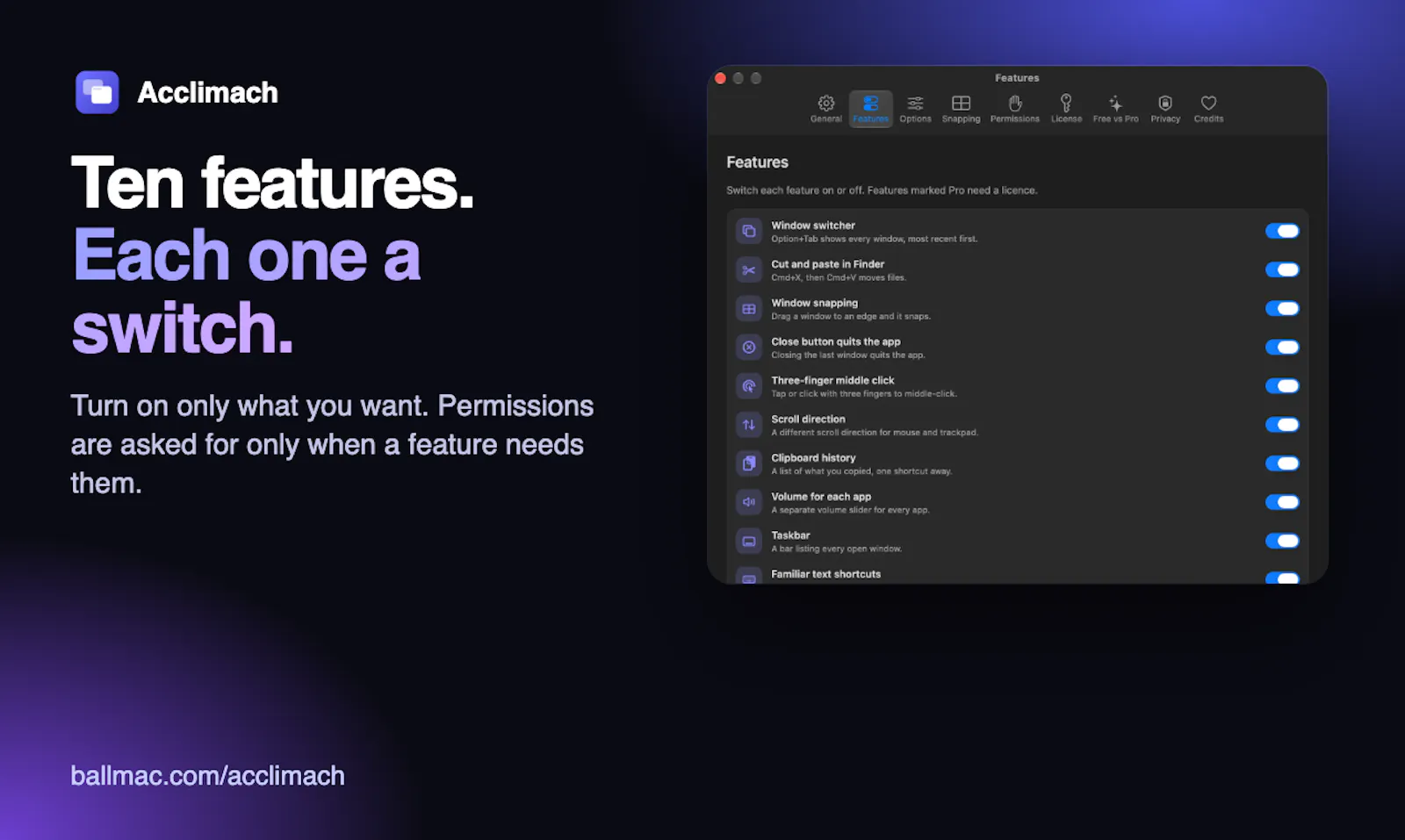Click the Window switcher row icon

(x=749, y=231)
